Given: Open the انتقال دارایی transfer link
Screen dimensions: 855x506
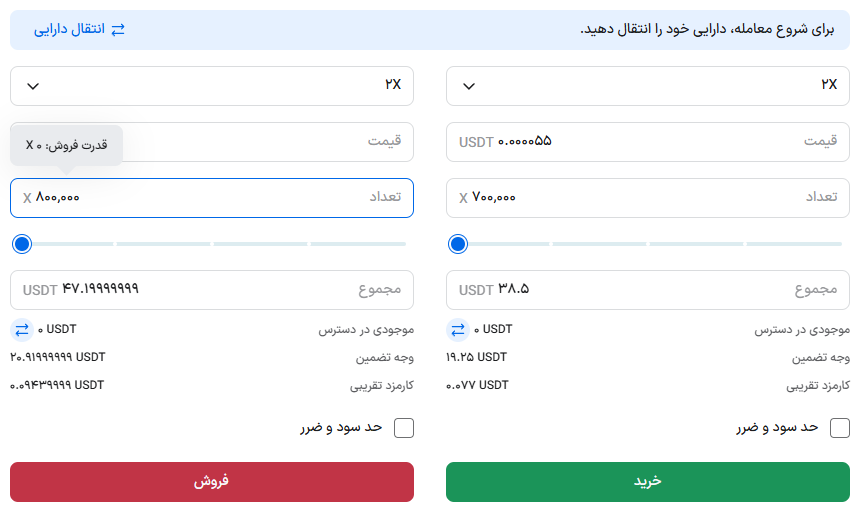Looking at the screenshot, I should tap(69, 30).
